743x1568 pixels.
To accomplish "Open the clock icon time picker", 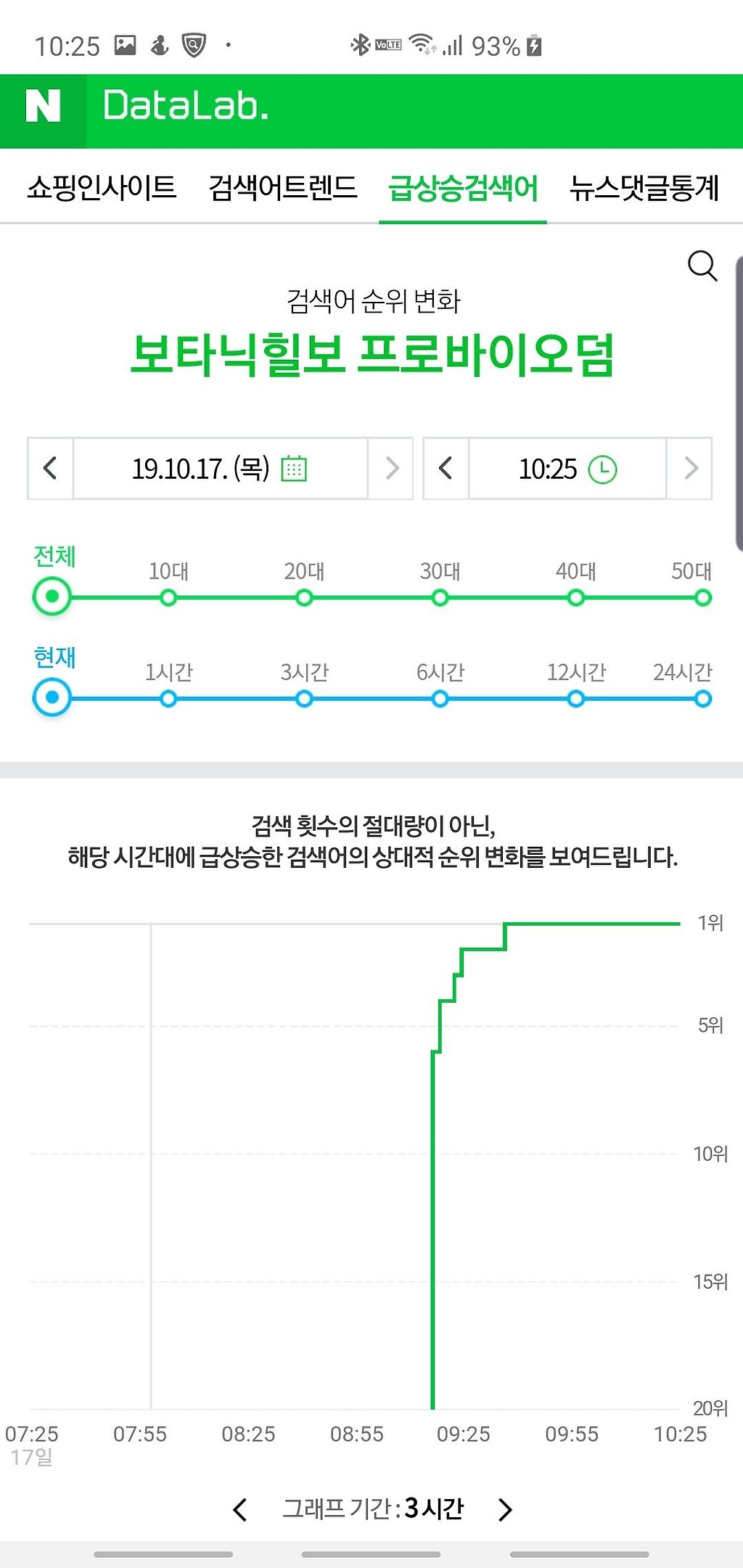I will [602, 469].
